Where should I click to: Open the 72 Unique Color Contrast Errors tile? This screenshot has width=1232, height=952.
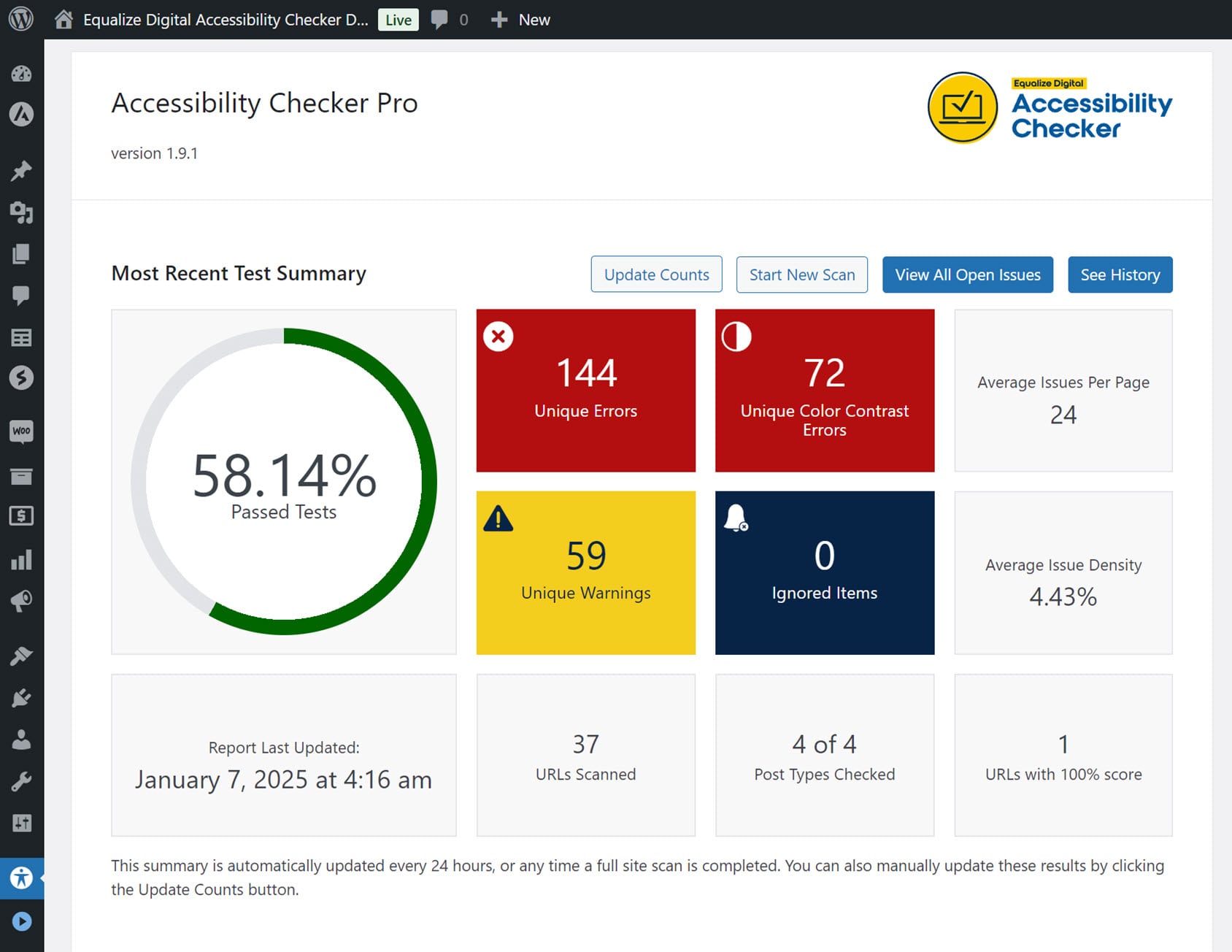point(825,391)
